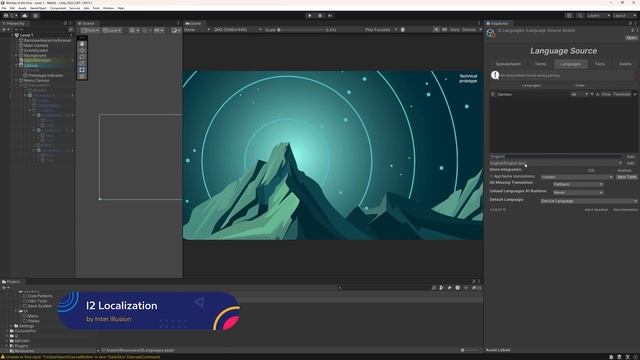Toggle the App Name translations checkbox
Viewport: 640px width, 360px height.
tap(491, 176)
